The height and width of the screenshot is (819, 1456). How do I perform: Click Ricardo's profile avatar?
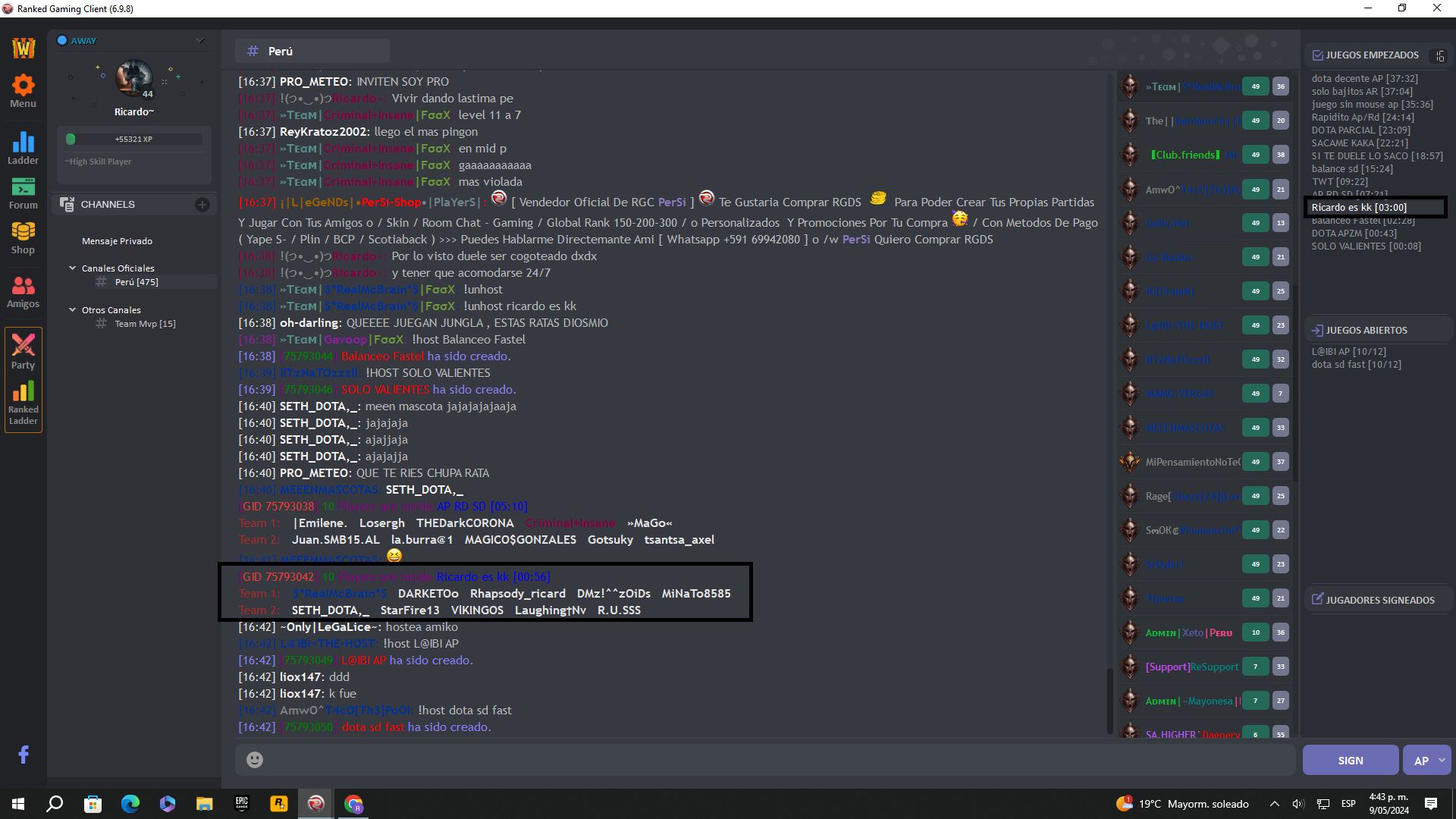pyautogui.click(x=134, y=78)
